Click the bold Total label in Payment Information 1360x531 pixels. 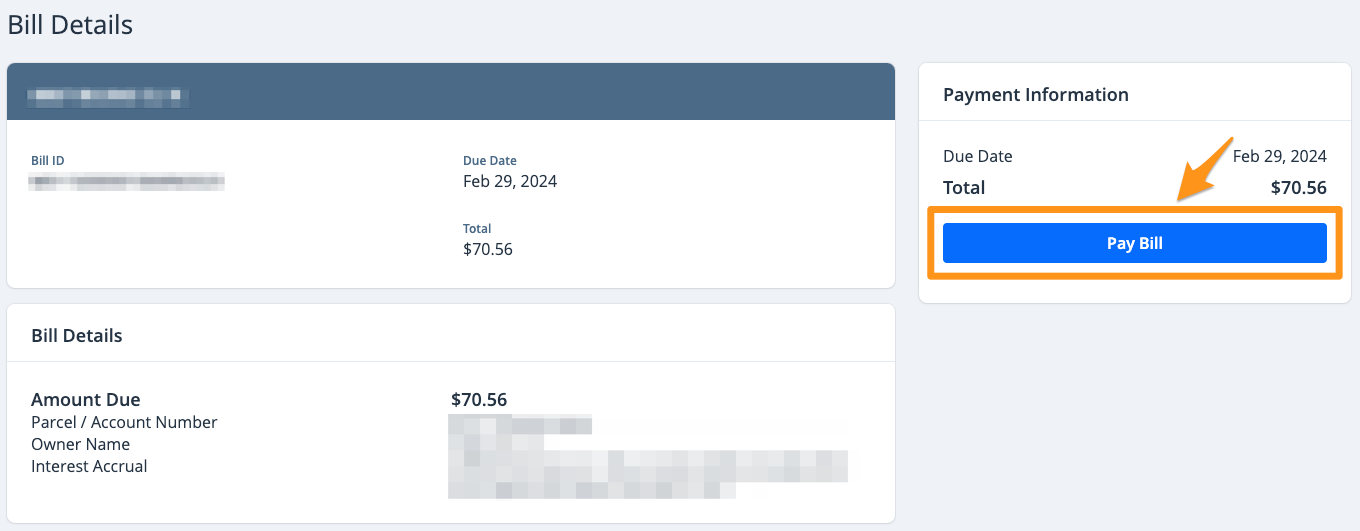(x=964, y=188)
